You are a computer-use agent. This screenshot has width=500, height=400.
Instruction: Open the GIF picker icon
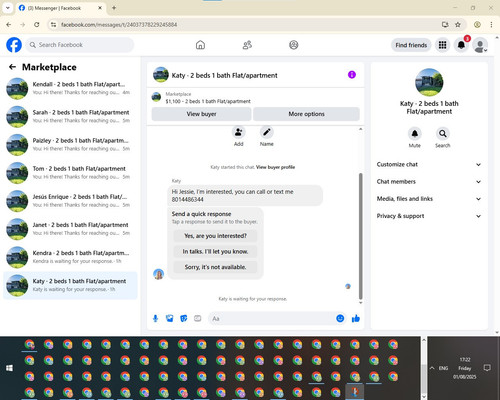[x=198, y=318]
